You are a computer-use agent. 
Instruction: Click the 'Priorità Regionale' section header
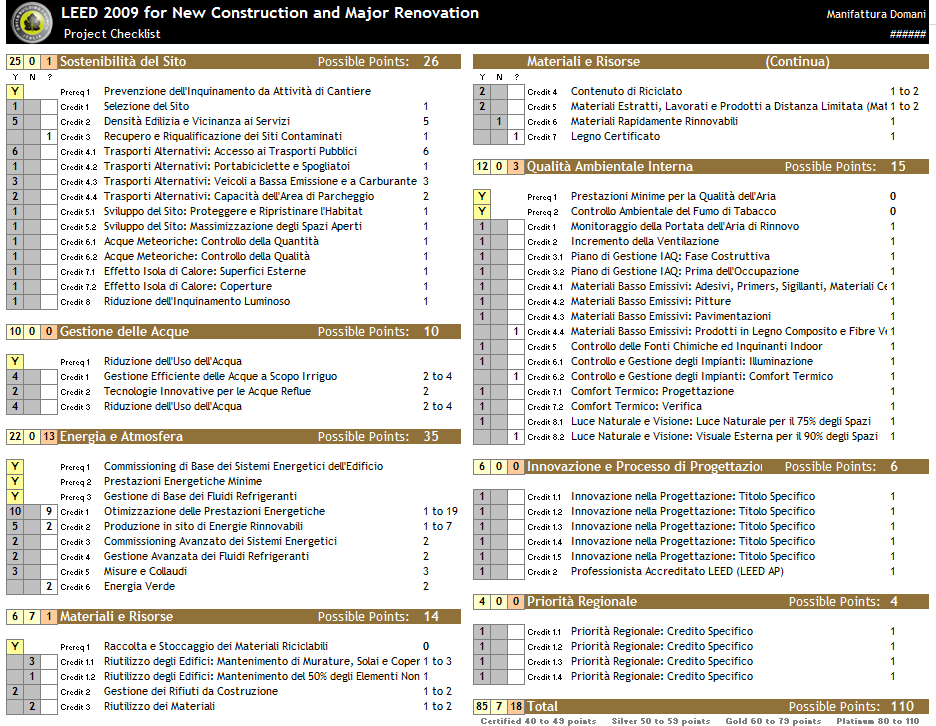click(581, 601)
